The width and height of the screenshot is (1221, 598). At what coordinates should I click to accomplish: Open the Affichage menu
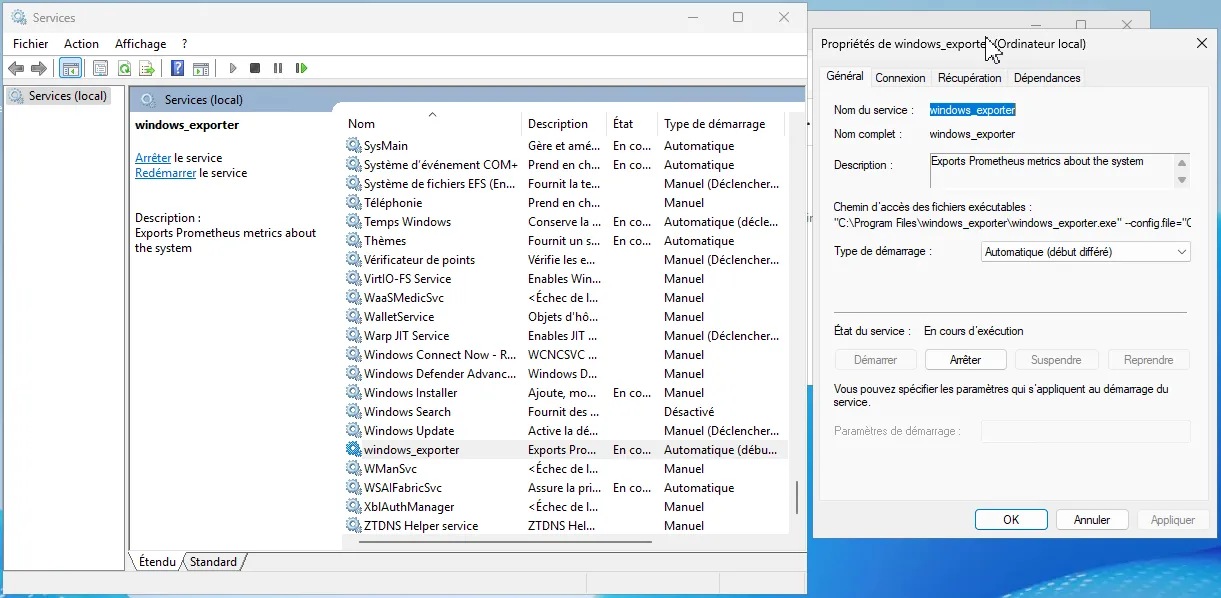[140, 44]
